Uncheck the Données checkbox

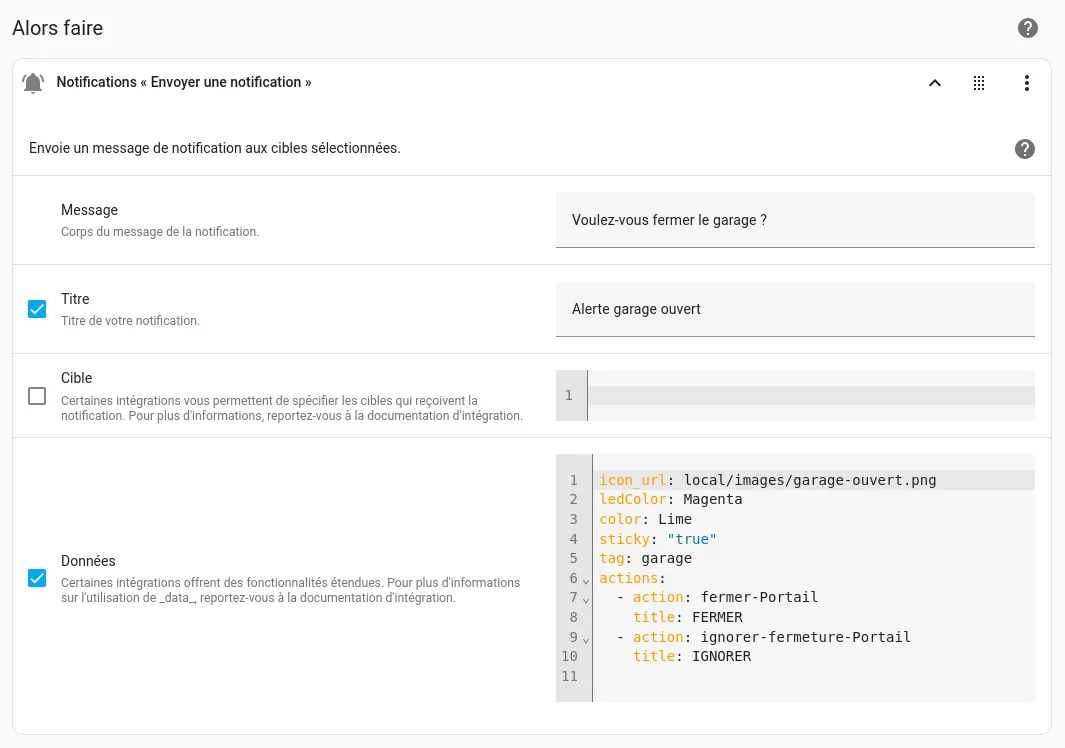37,578
